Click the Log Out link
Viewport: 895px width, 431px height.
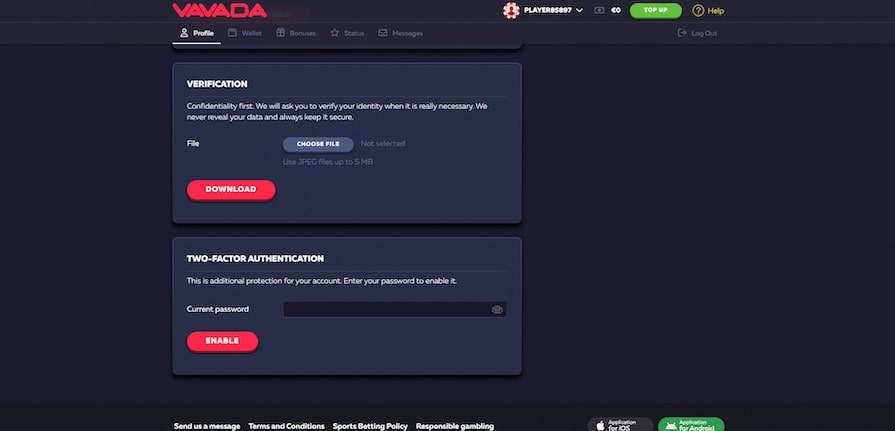697,33
